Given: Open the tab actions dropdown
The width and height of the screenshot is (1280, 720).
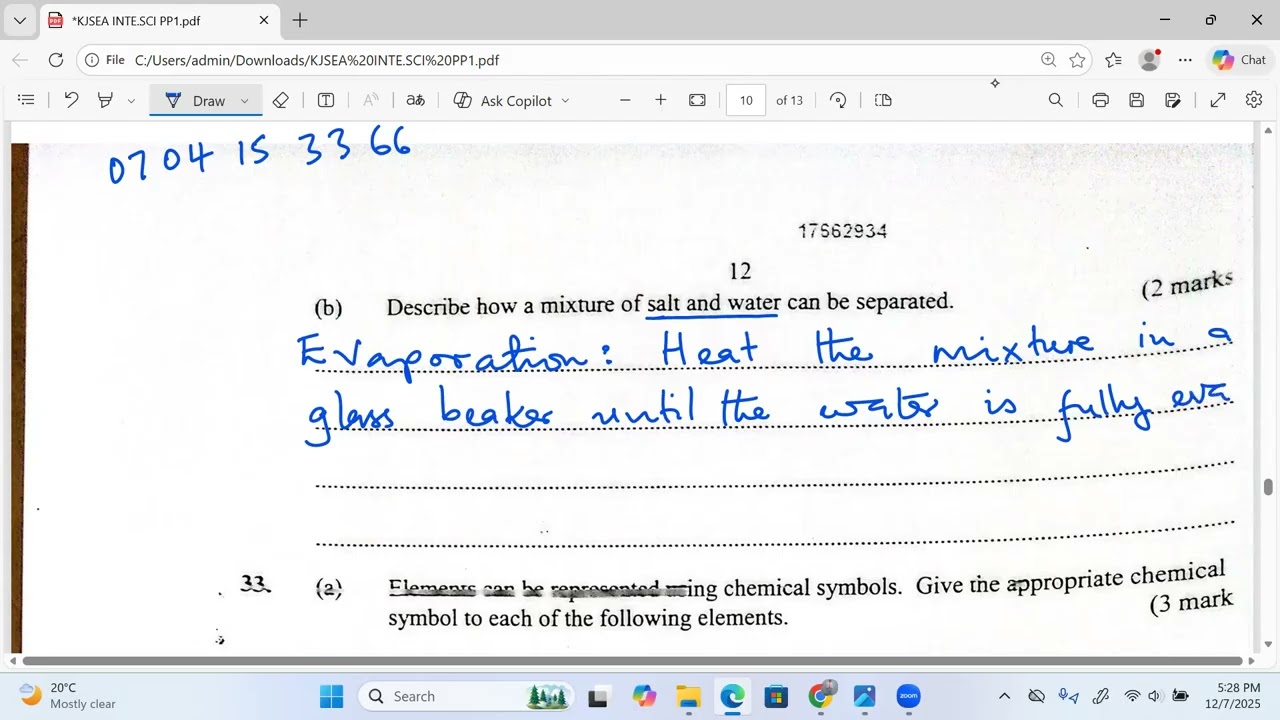Looking at the screenshot, I should point(19,20).
